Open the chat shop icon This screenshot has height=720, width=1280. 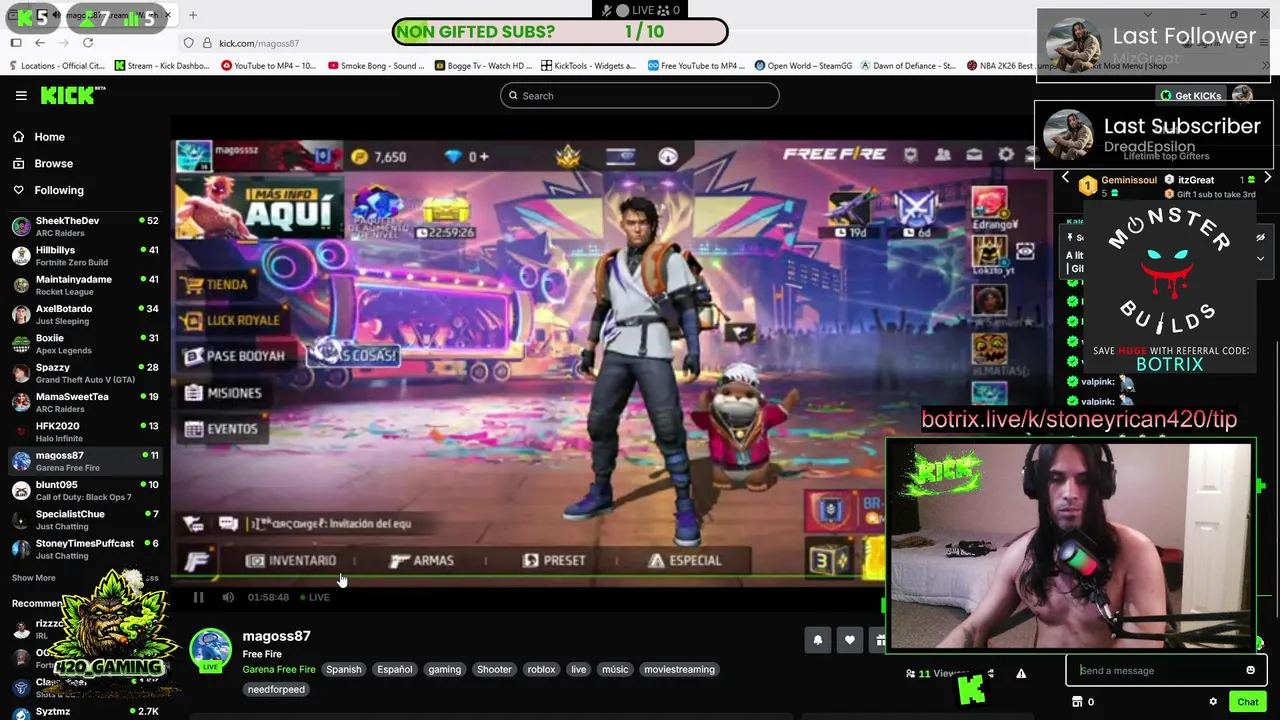coord(1077,702)
